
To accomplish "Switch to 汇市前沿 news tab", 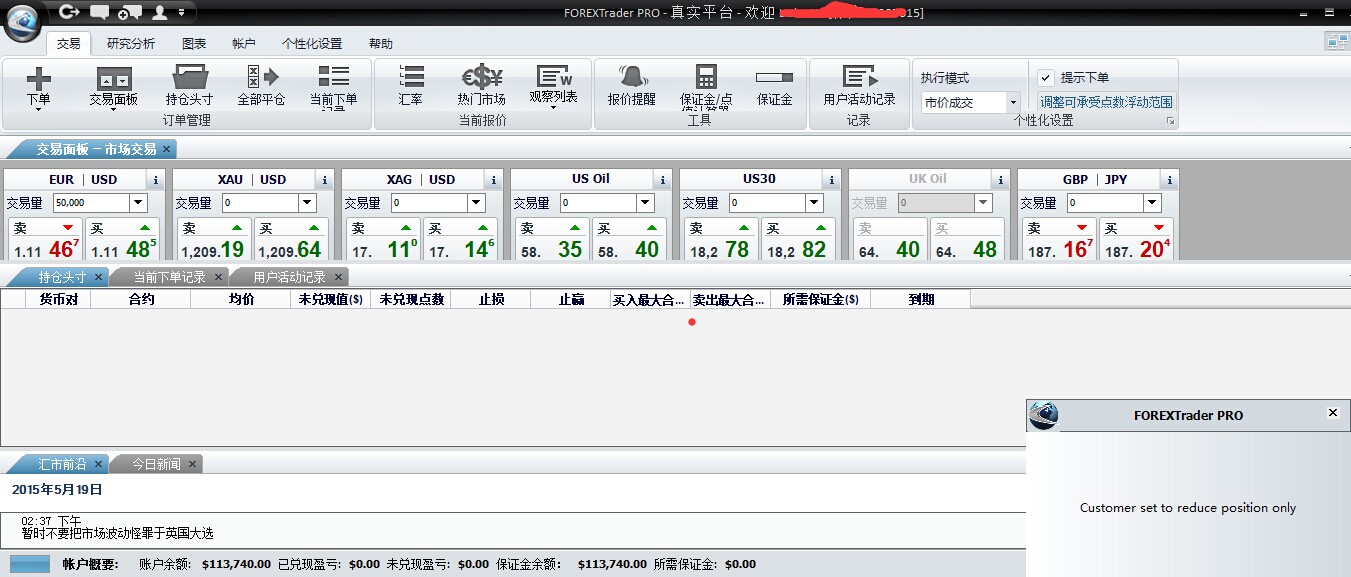I will [62, 464].
